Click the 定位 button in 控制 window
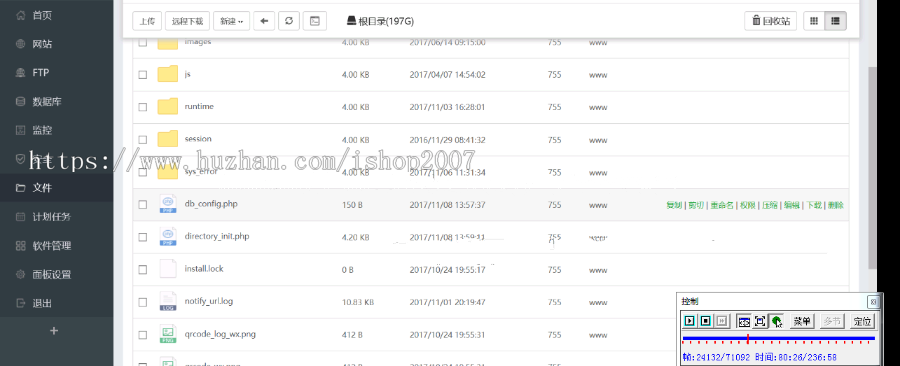This screenshot has width=900, height=366. click(x=862, y=321)
